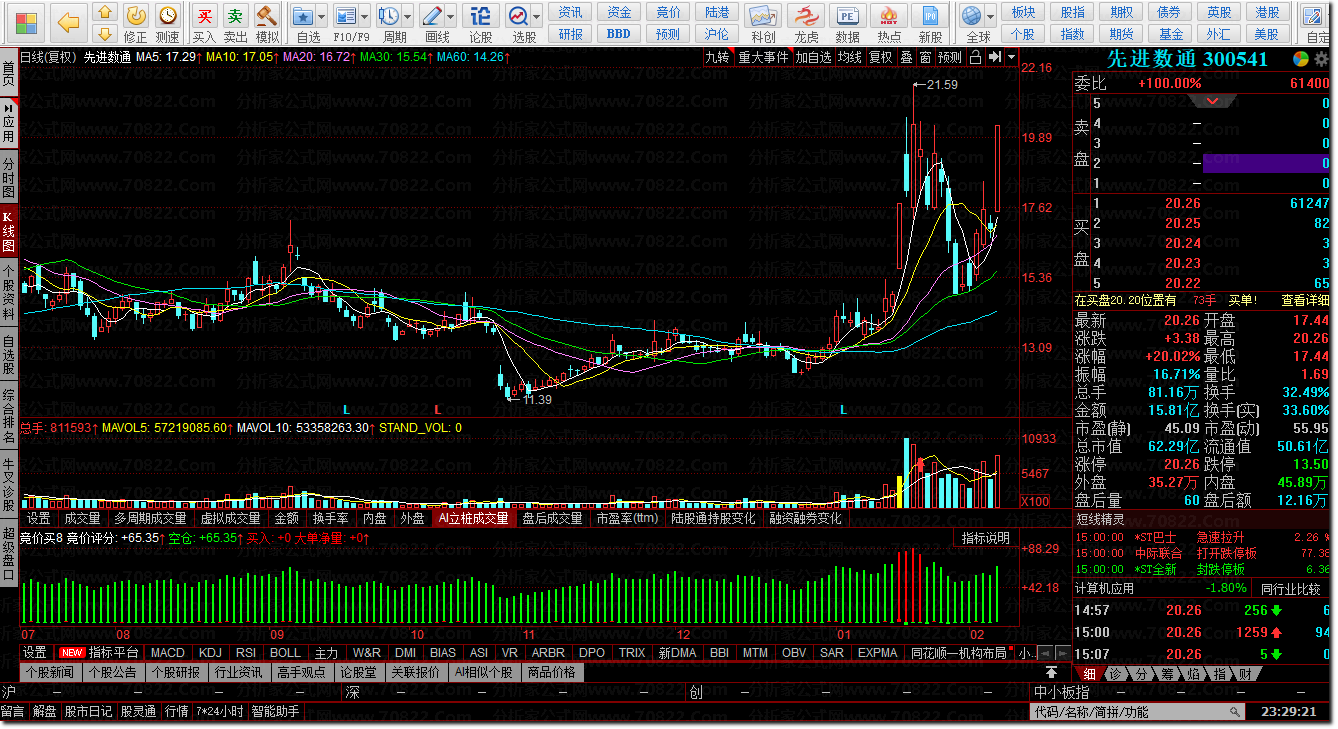Toggle the 预测 forecast option
Image resolution: width=1338 pixels, height=729 pixels.
(949, 57)
